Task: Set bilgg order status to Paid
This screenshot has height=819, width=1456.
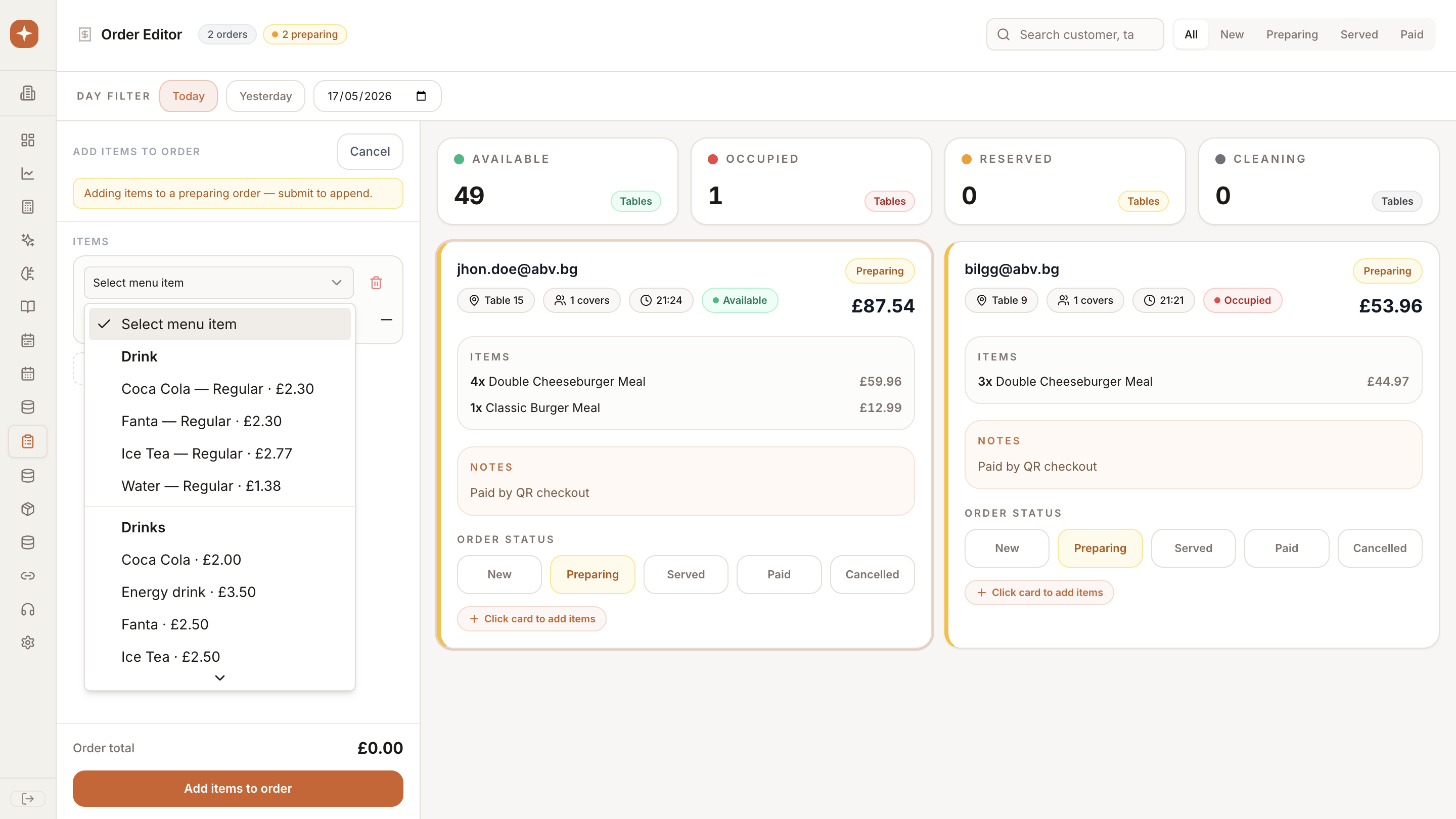Action: 1287,548
